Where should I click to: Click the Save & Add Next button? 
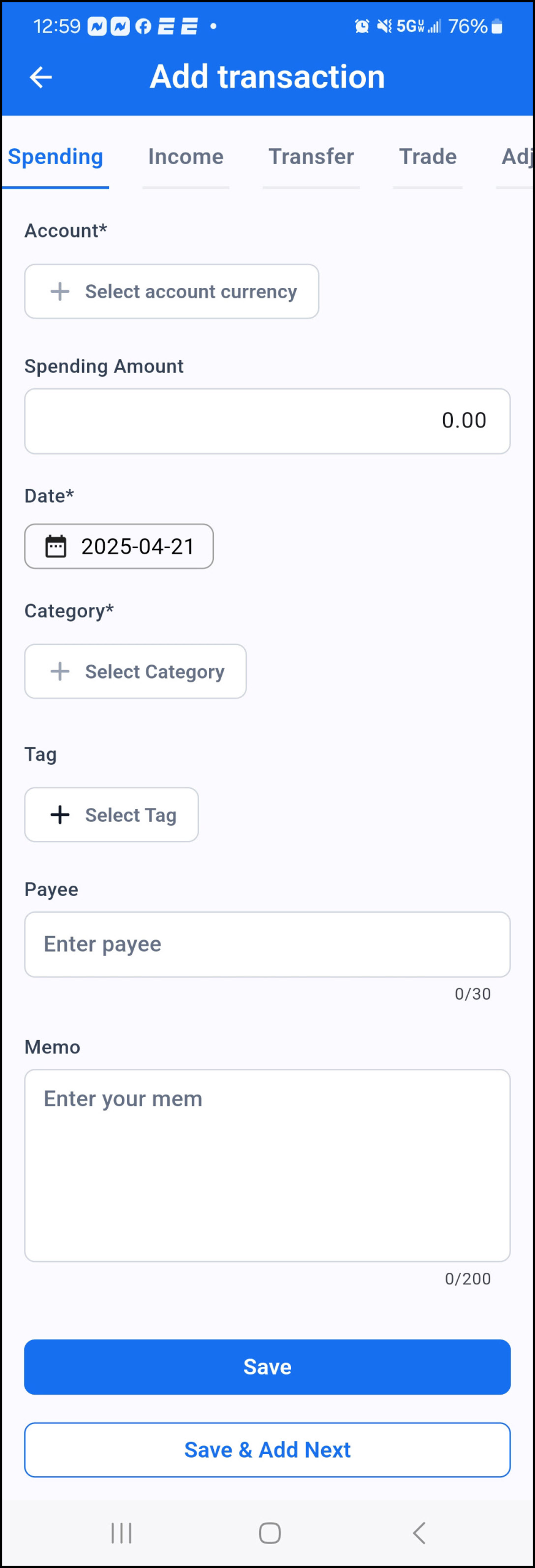(267, 1450)
